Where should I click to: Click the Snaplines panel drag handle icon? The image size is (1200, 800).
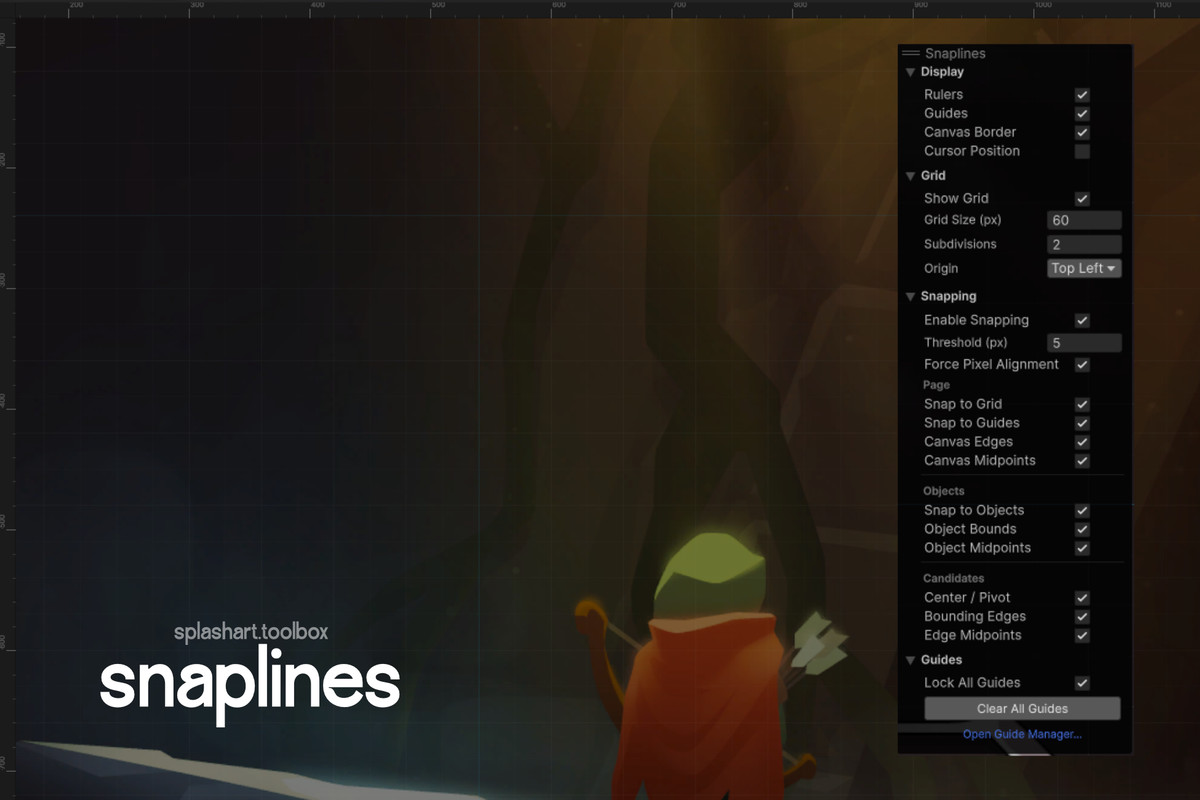point(910,54)
